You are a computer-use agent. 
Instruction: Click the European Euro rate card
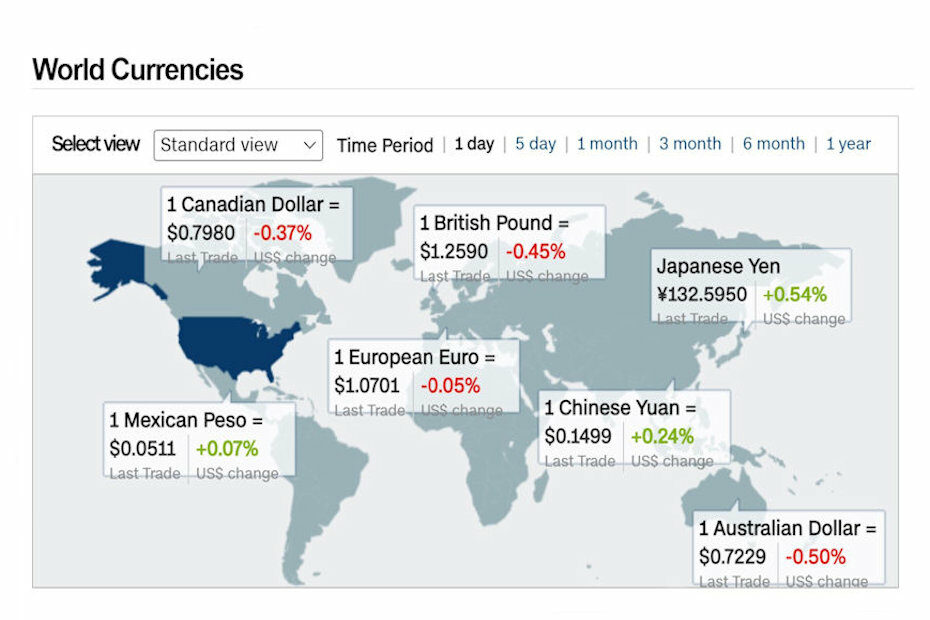[x=423, y=376]
